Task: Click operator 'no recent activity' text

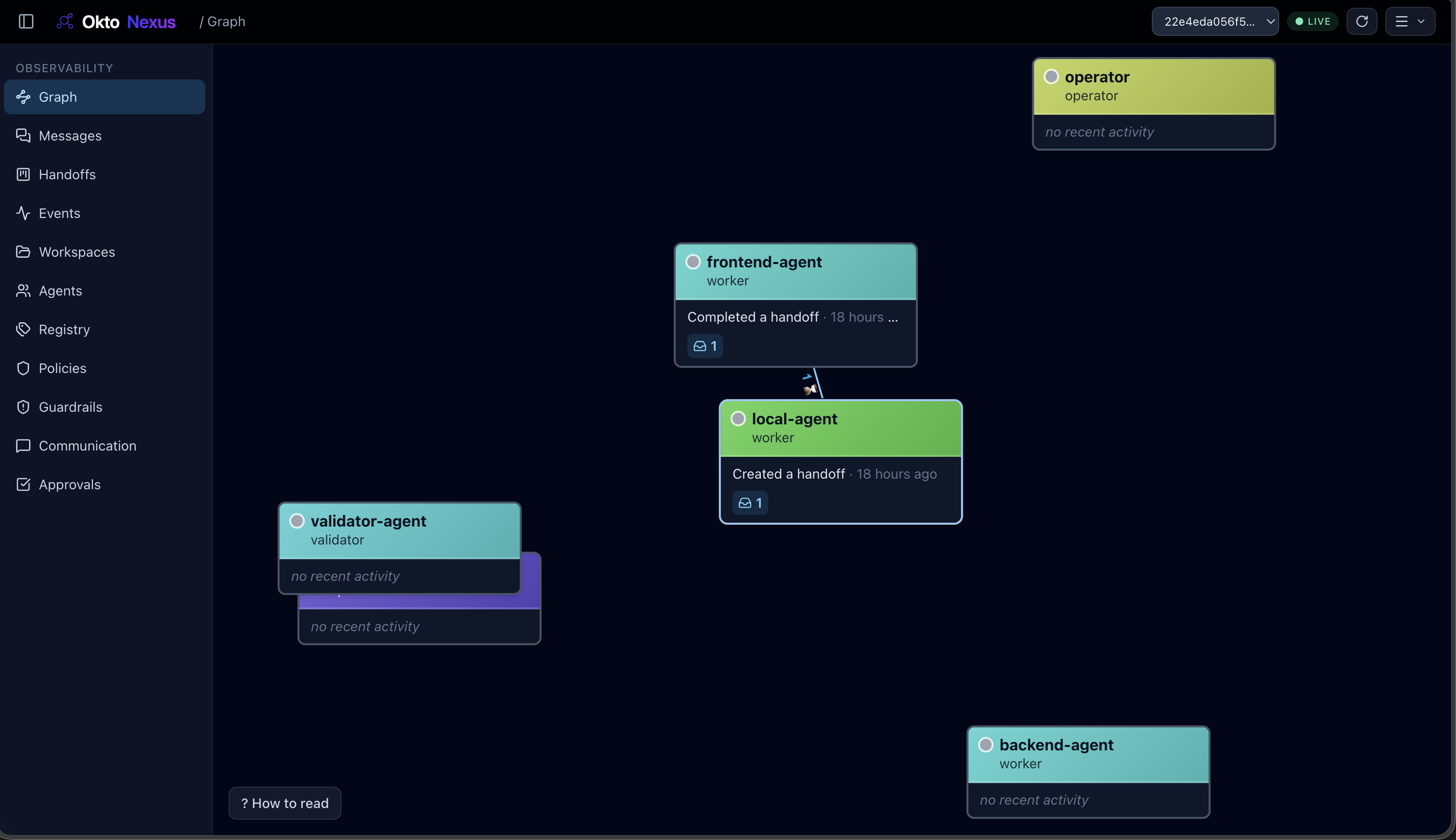Action: (1100, 132)
